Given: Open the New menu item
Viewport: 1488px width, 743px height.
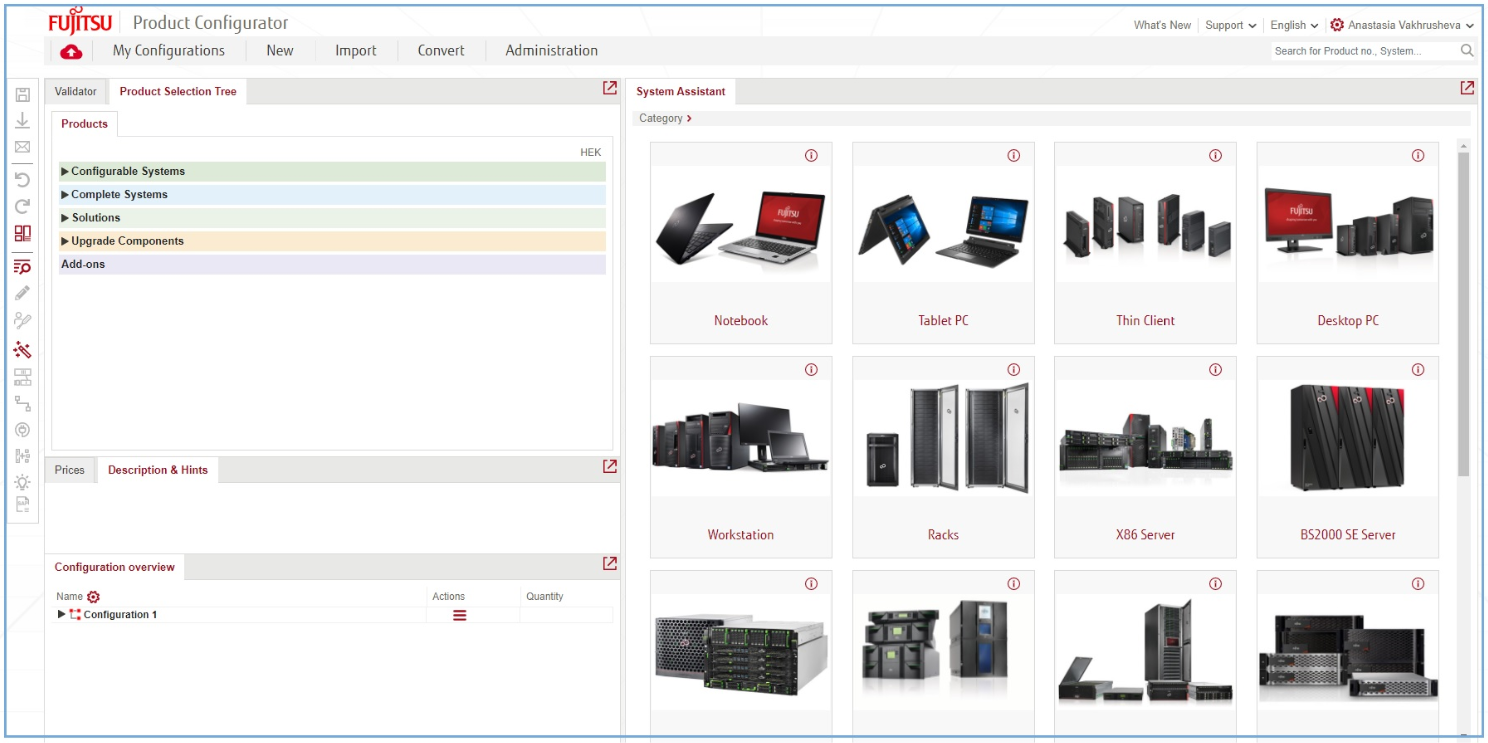Looking at the screenshot, I should tap(280, 51).
